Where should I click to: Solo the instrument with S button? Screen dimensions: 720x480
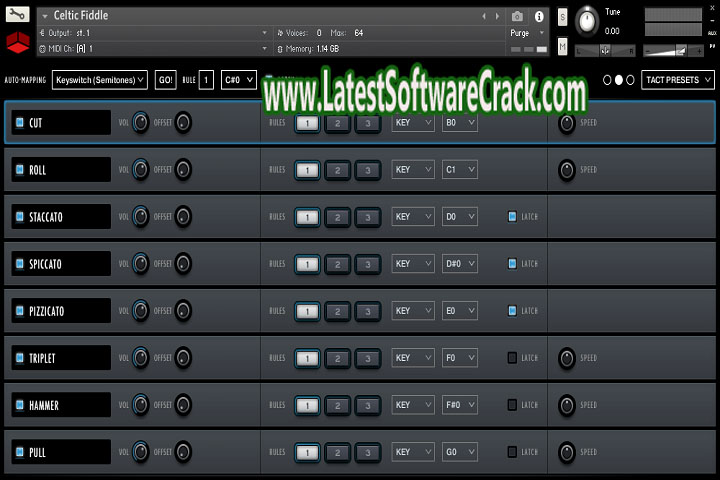pyautogui.click(x=562, y=17)
